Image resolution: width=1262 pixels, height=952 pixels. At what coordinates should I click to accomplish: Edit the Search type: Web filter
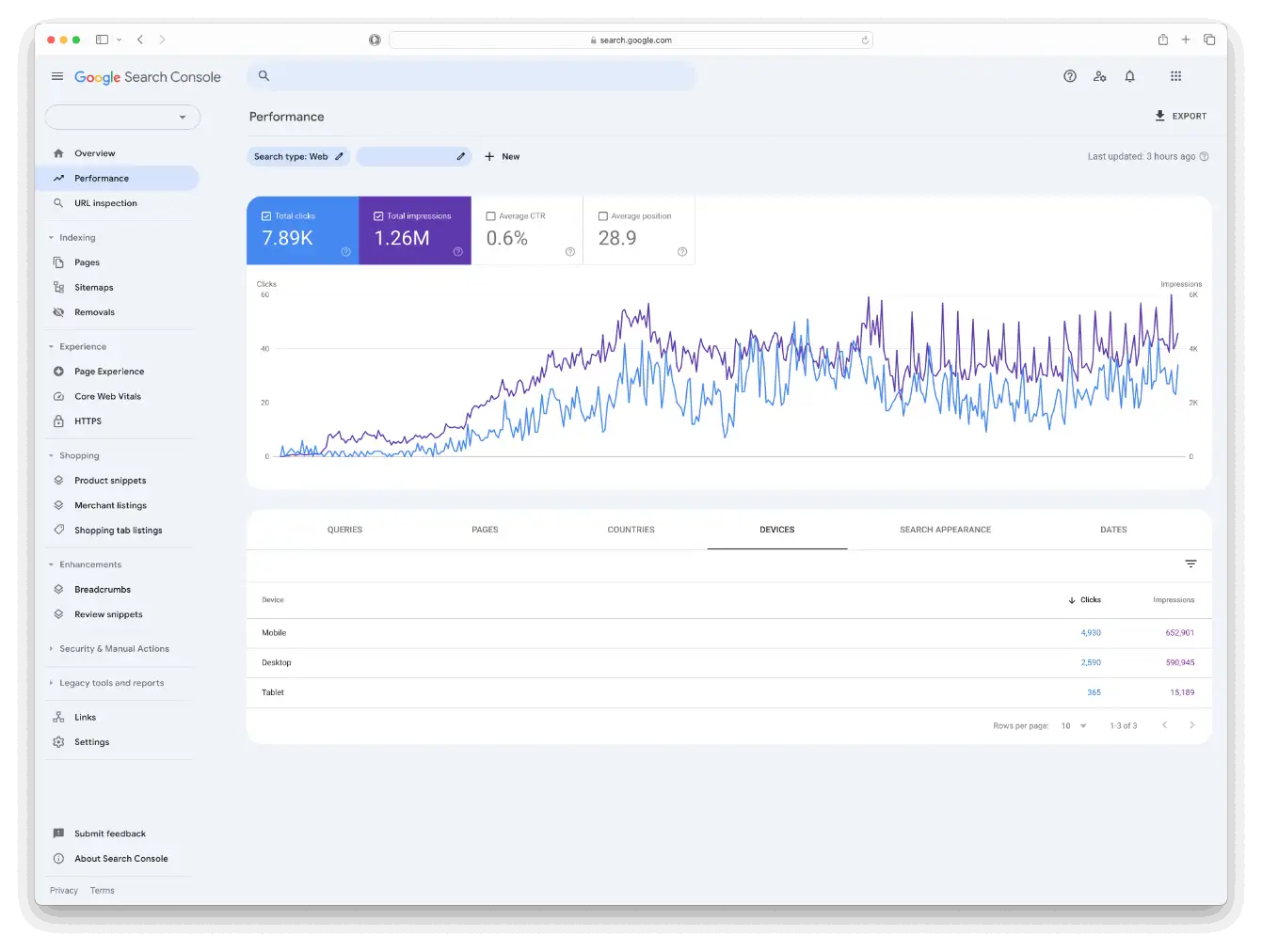pos(298,156)
